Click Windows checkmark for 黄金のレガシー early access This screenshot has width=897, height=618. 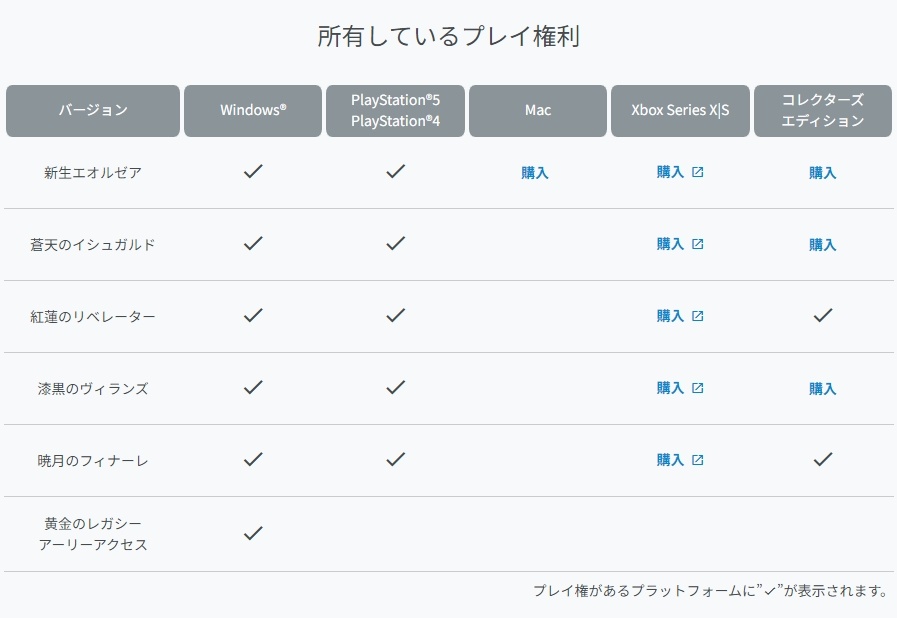coord(253,533)
